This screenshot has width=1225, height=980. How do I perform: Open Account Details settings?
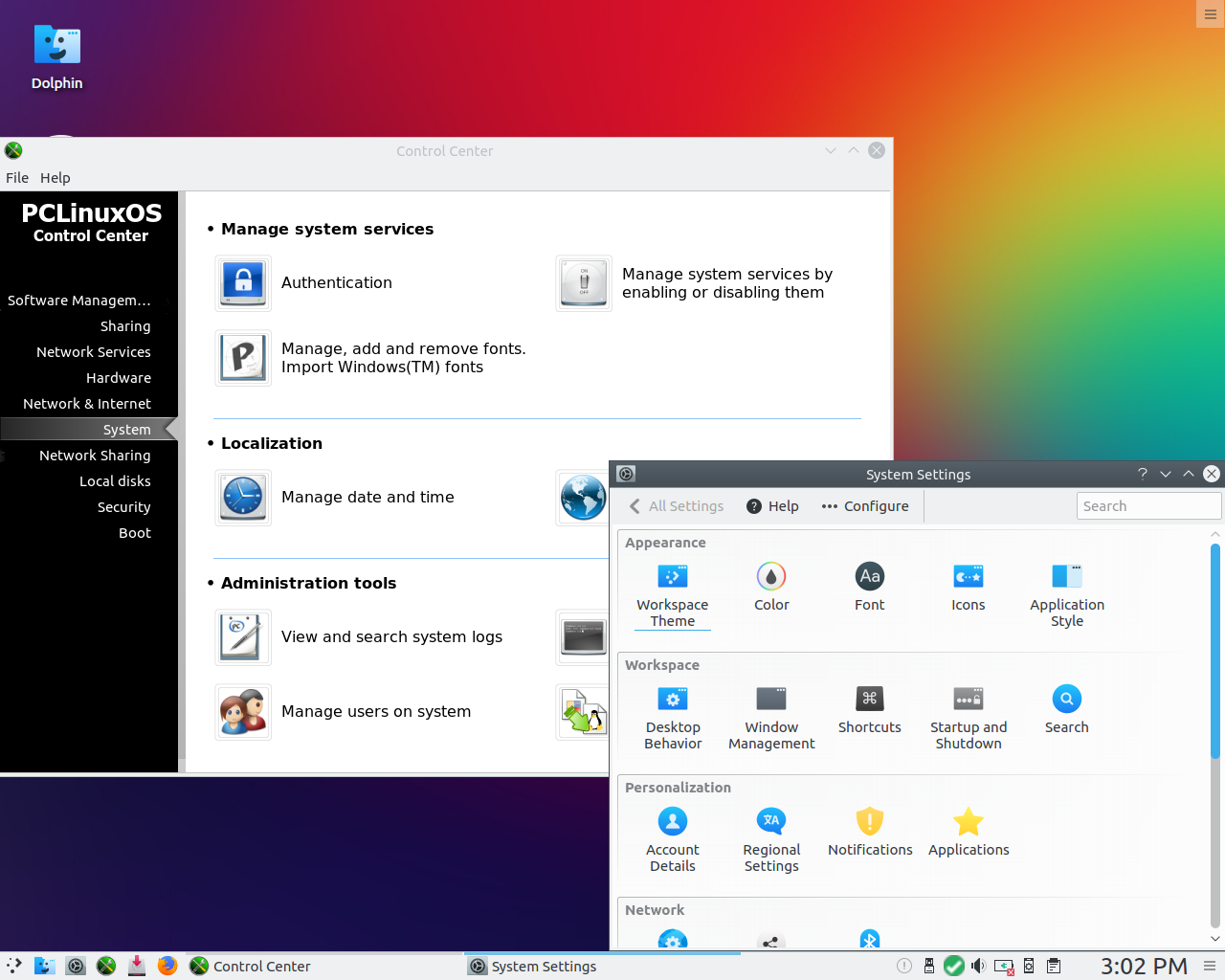pos(673,839)
